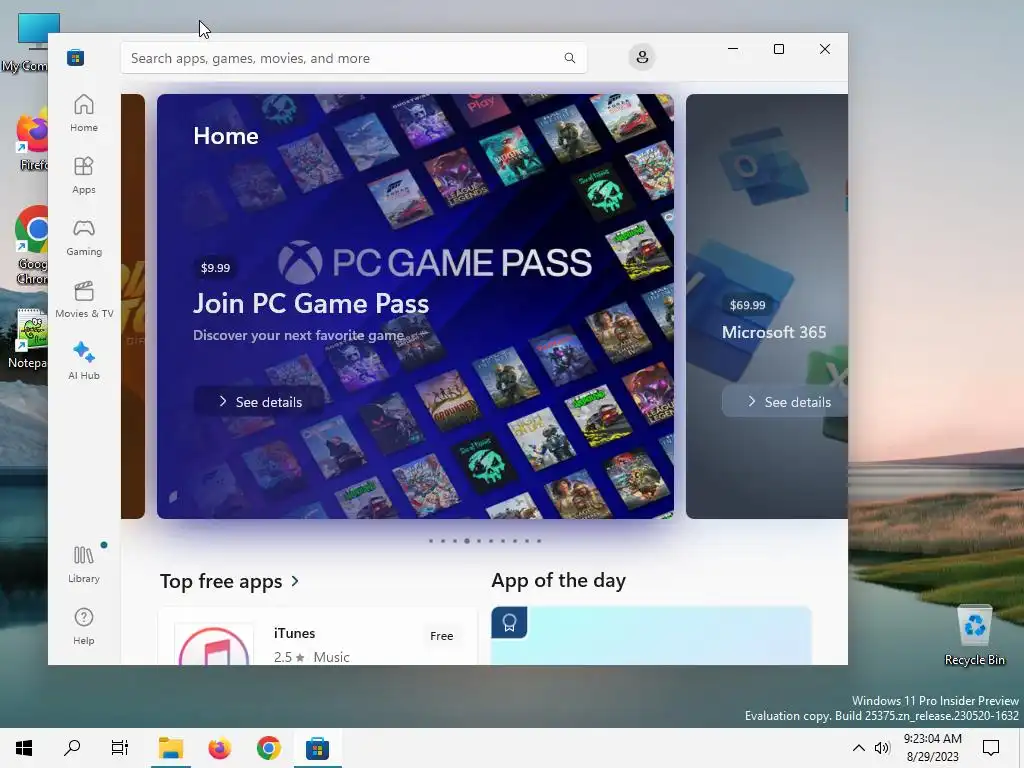Select the last carousel page dot
The height and width of the screenshot is (768, 1024).
click(x=539, y=541)
